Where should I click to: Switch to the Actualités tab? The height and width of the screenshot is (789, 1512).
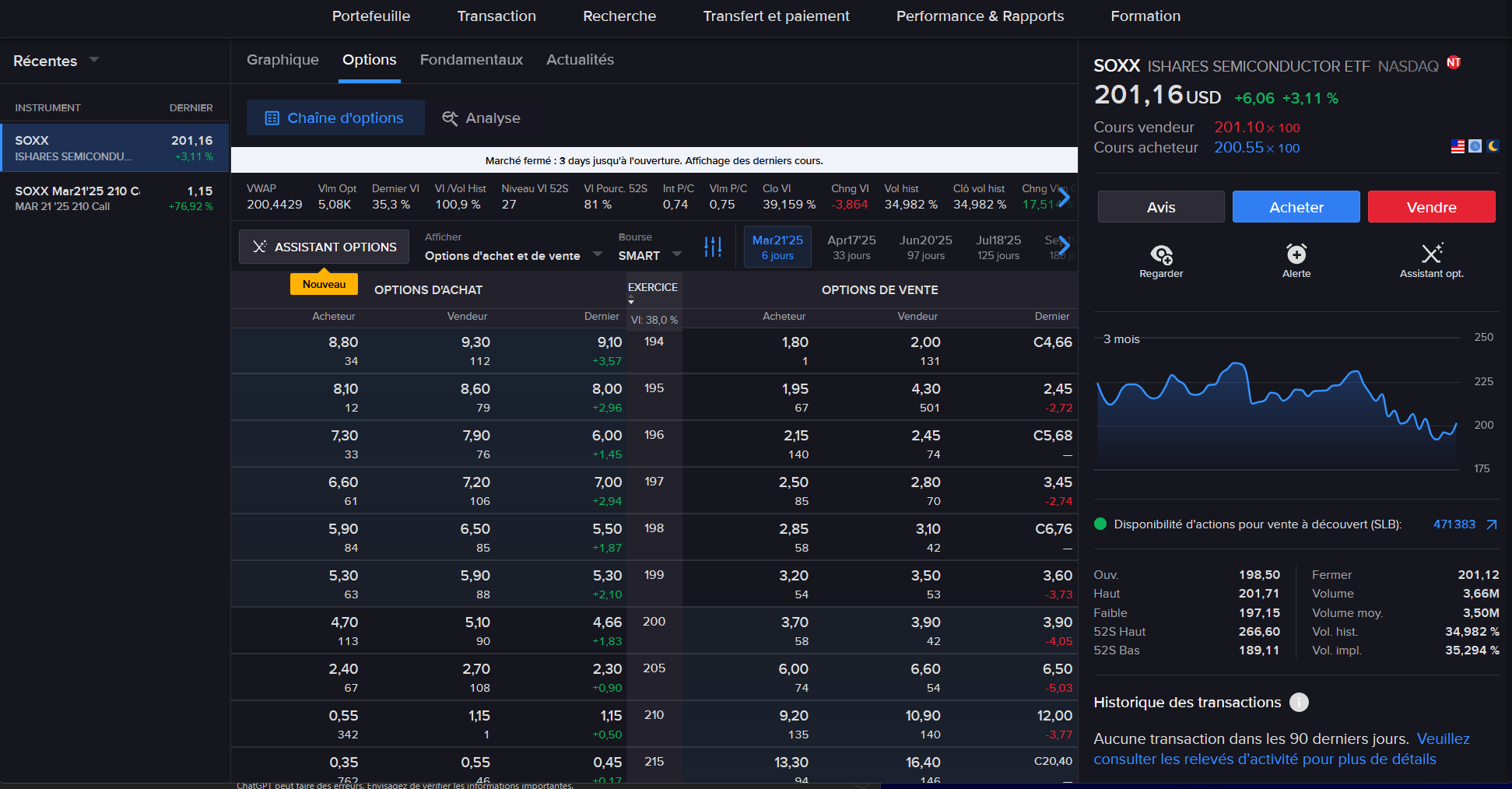580,60
